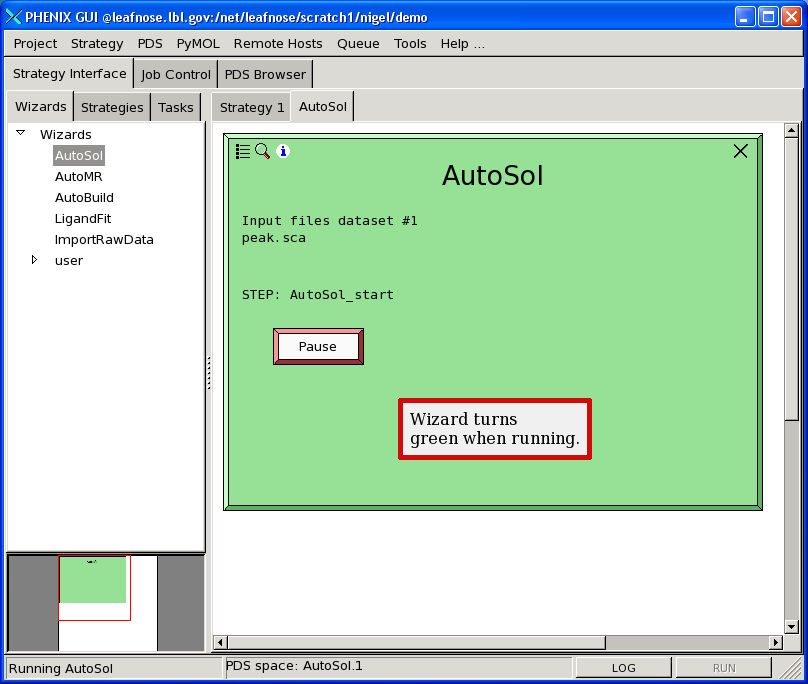Close the AutoSol wizard panel with X

(740, 151)
